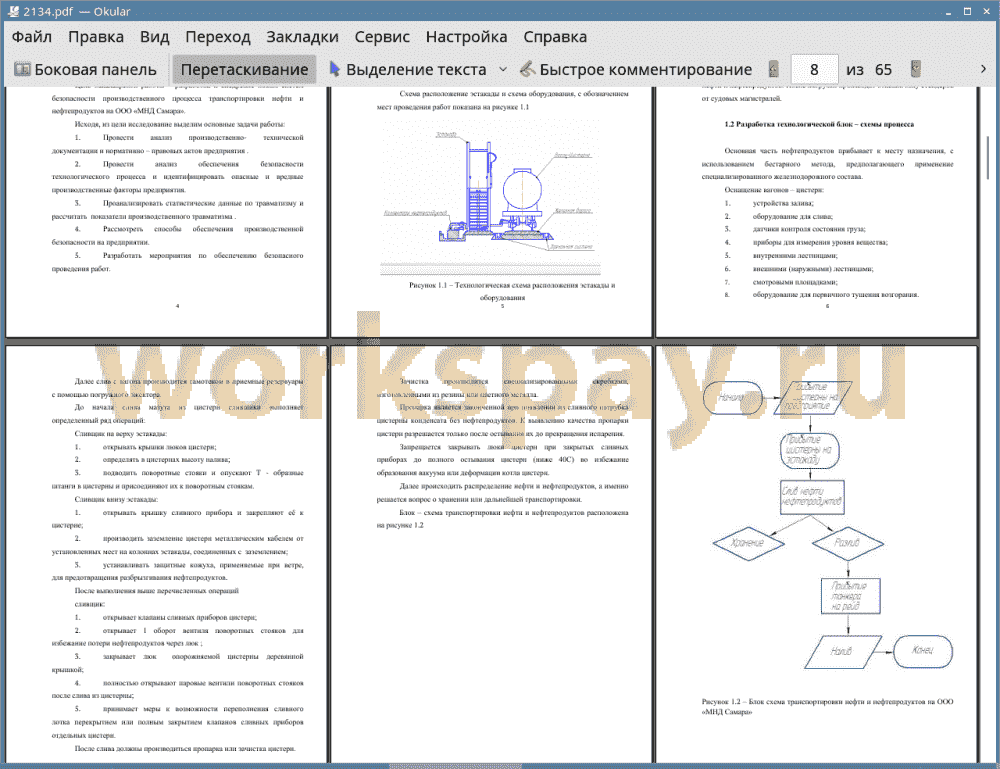This screenshot has width=1000, height=769.
Task: Enable Быстрое комментирование annotation tool
Action: (x=635, y=69)
